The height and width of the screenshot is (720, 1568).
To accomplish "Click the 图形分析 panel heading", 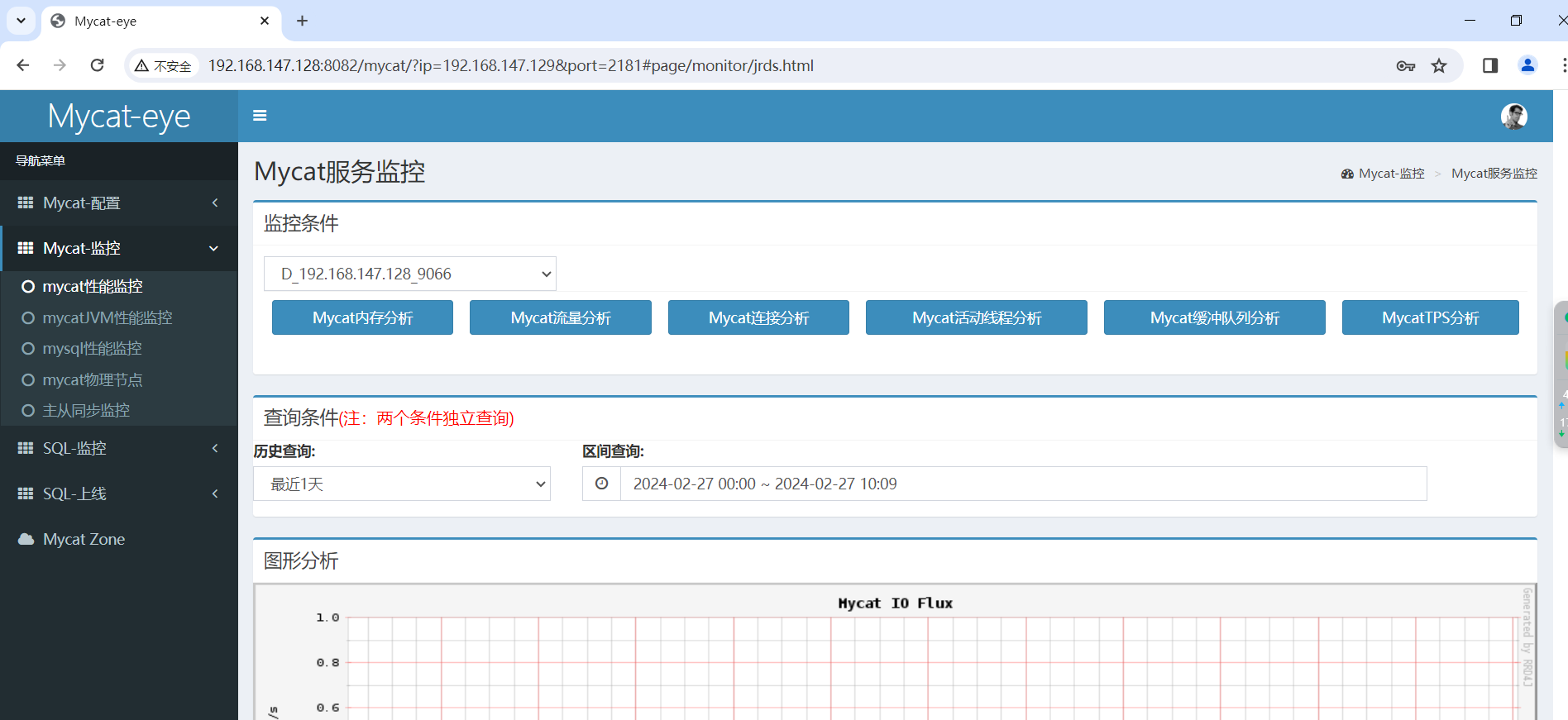I will click(301, 560).
